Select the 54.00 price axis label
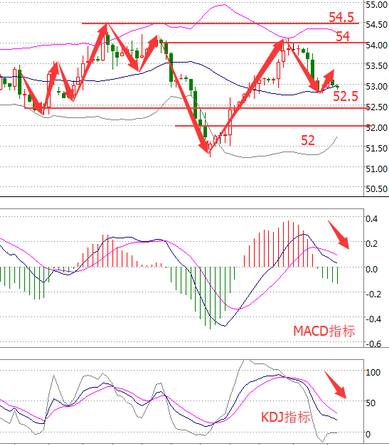The height and width of the screenshot is (445, 389). pos(377,45)
